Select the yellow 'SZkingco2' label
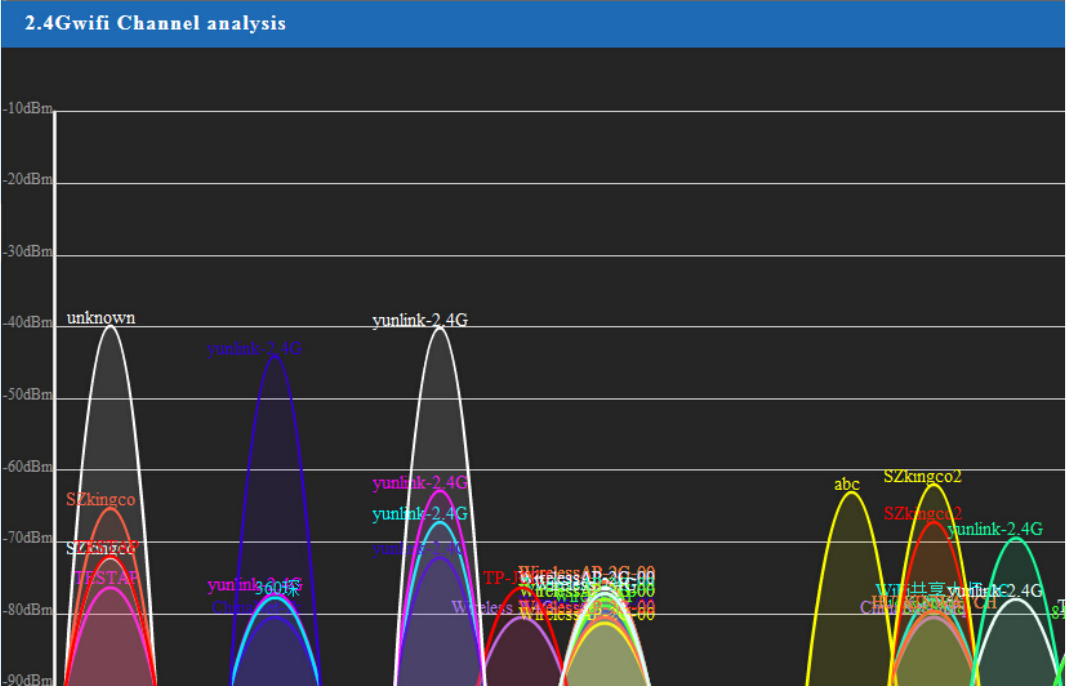 tap(923, 477)
